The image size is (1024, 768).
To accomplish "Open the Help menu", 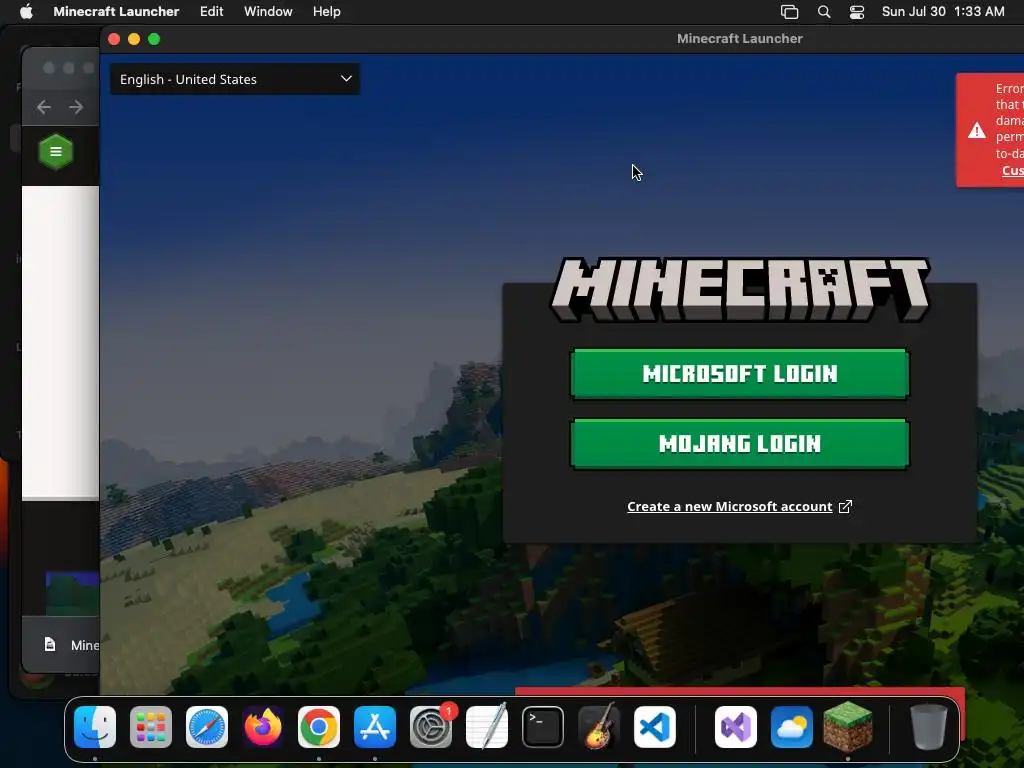I will click(327, 11).
